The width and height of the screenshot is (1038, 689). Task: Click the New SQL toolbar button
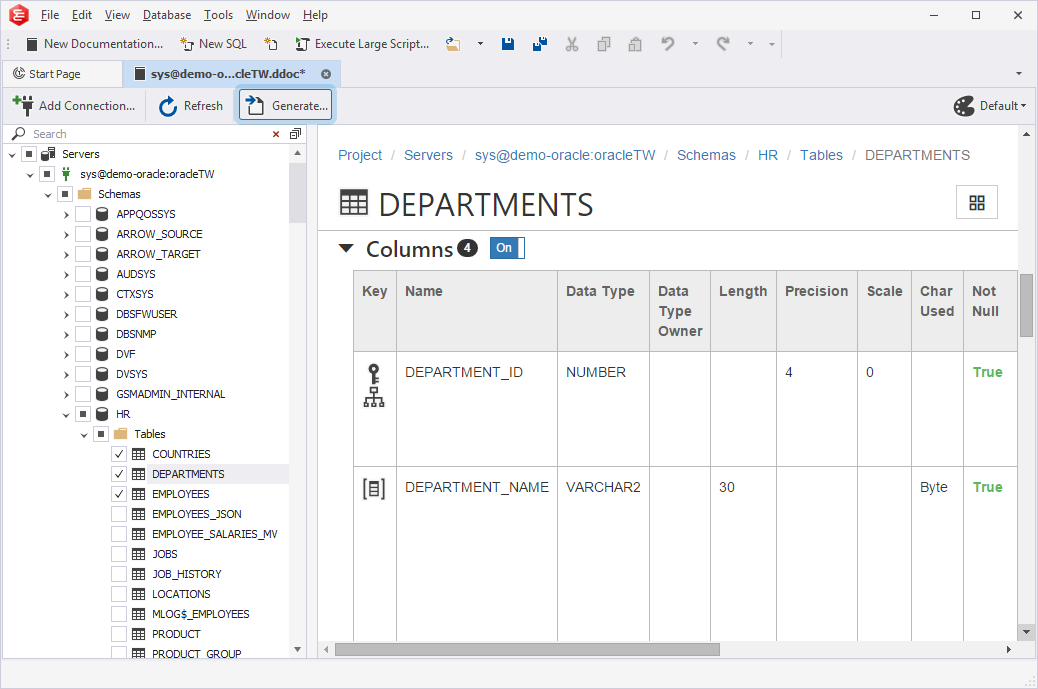coord(214,44)
